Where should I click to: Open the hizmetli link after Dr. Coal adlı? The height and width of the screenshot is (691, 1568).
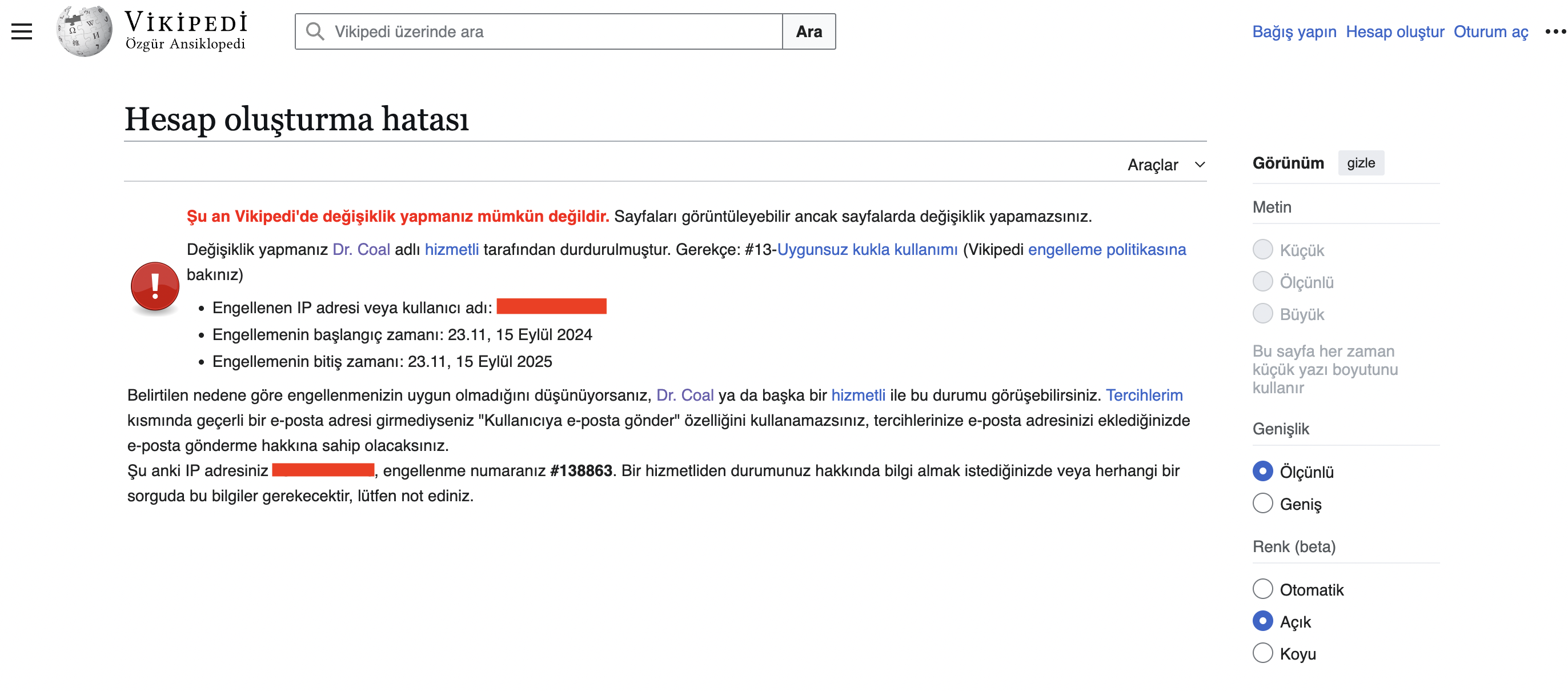tap(452, 250)
